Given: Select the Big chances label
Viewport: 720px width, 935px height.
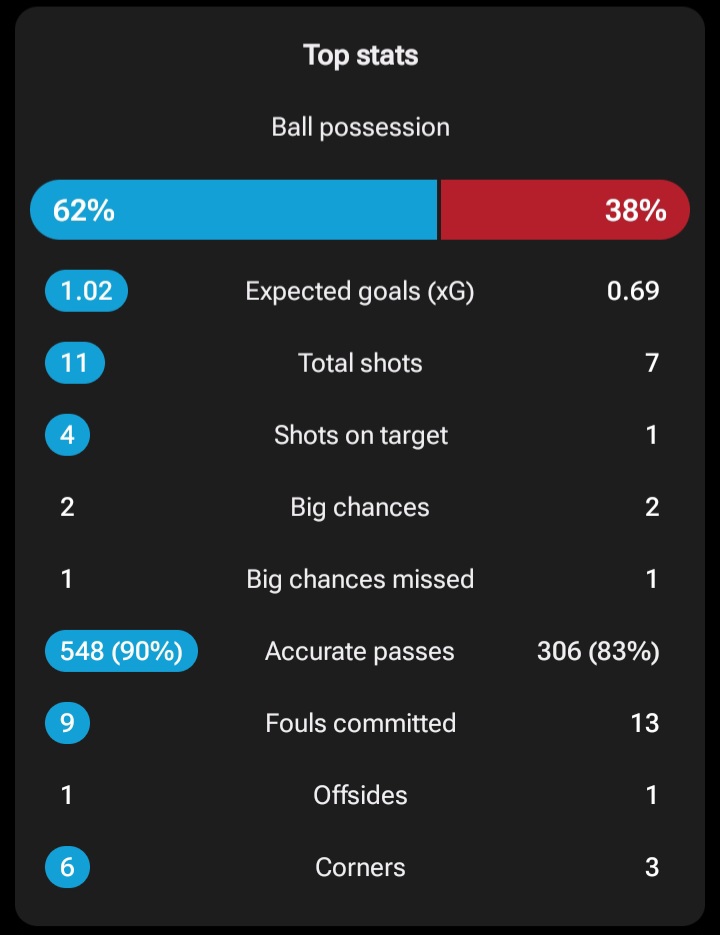Looking at the screenshot, I should tap(360, 507).
